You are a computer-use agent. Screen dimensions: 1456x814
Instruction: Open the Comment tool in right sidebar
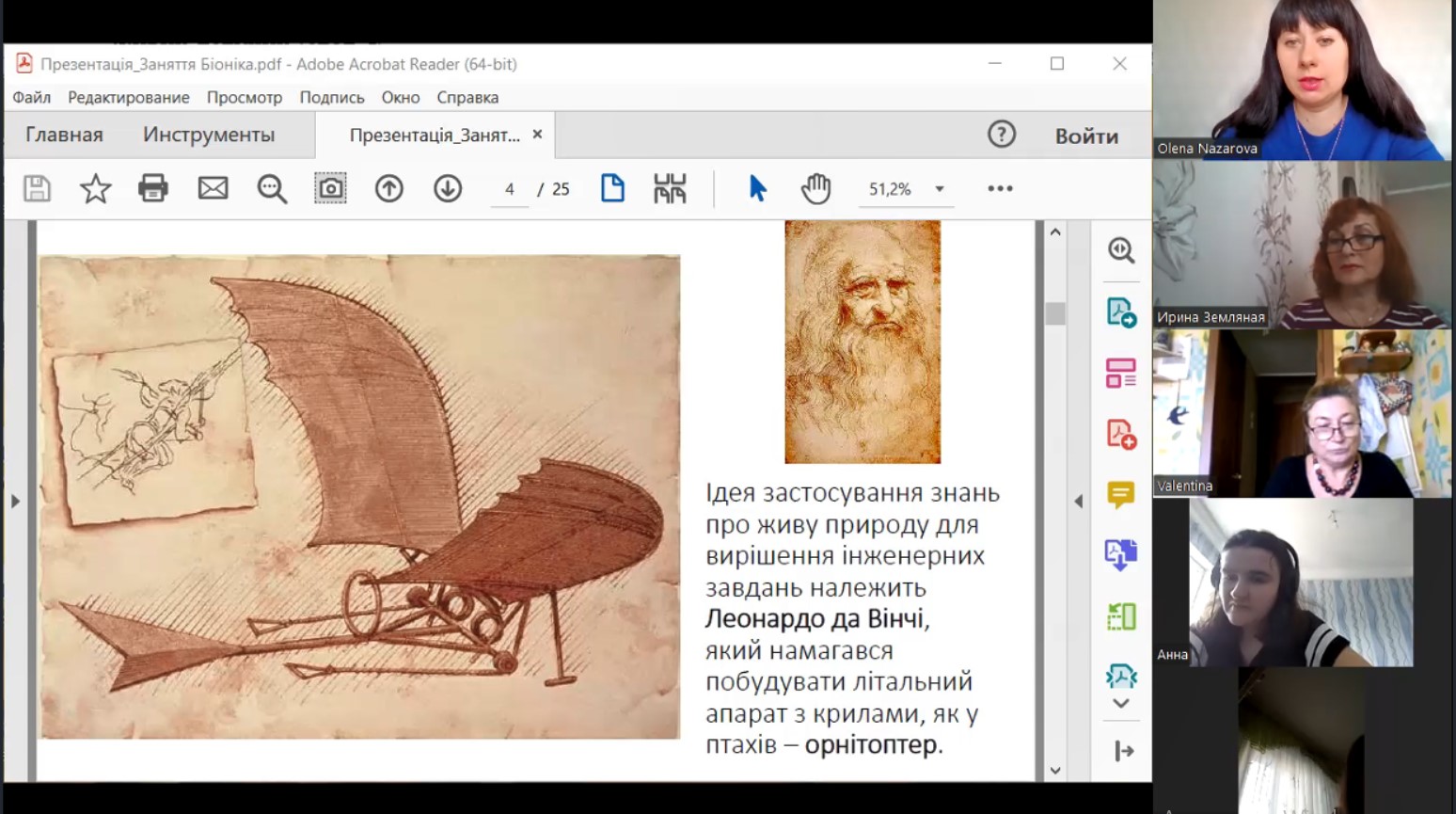point(1120,495)
